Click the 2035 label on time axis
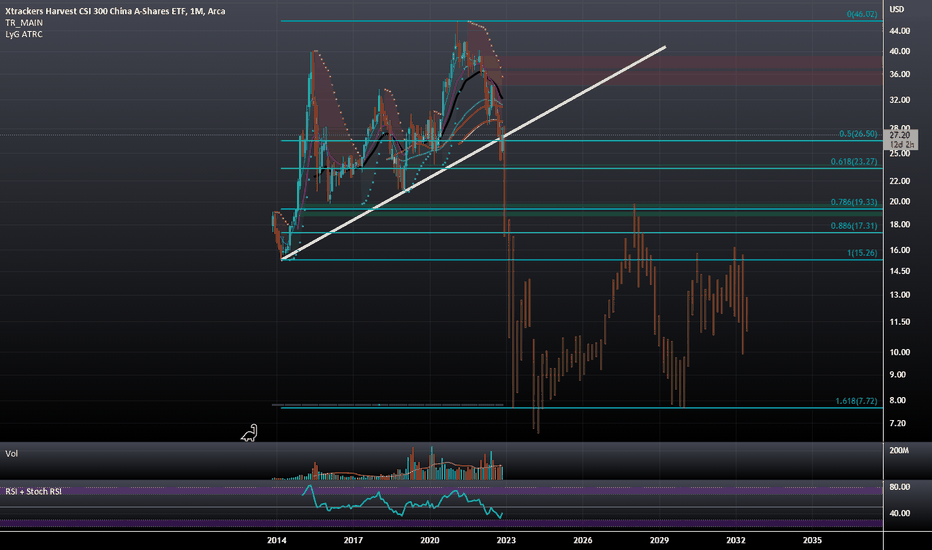 pyautogui.click(x=813, y=540)
